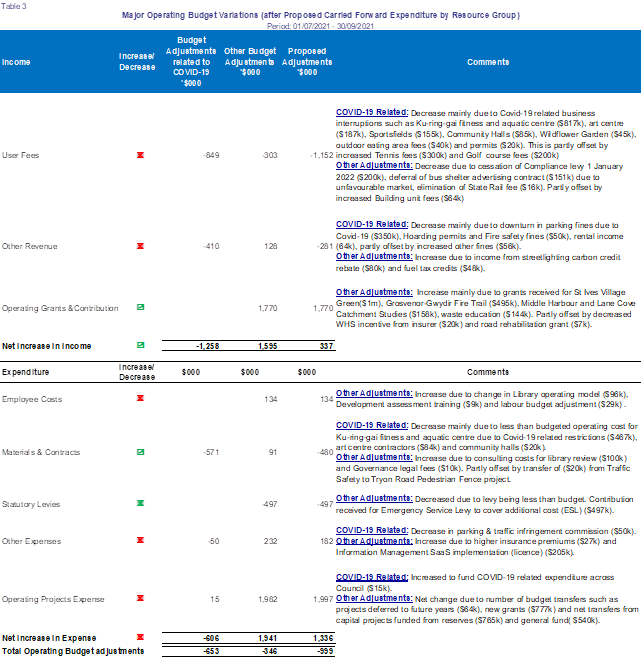The width and height of the screenshot is (642, 658).
Task: Click red icon in Employee Costs row
Action: 141,398
